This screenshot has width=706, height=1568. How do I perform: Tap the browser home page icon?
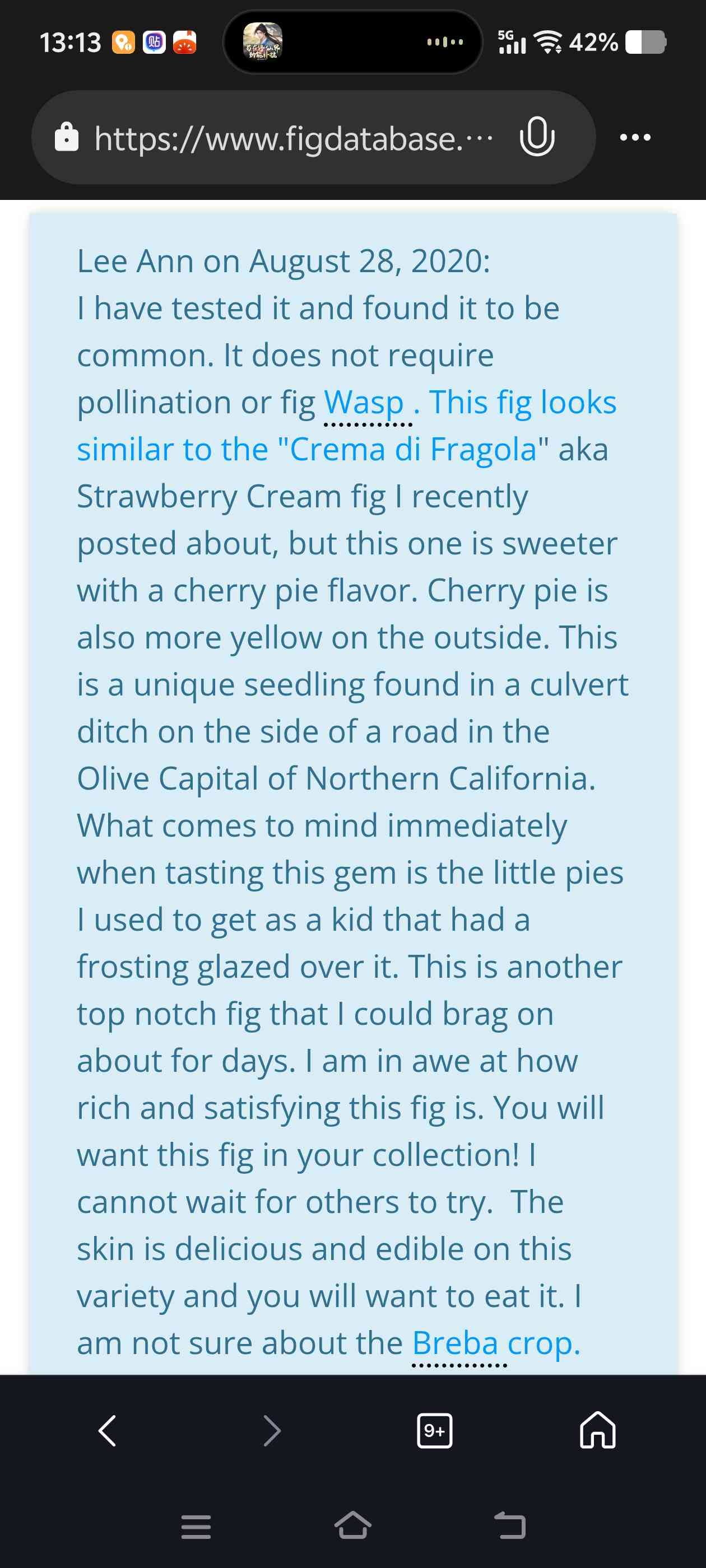(597, 1429)
